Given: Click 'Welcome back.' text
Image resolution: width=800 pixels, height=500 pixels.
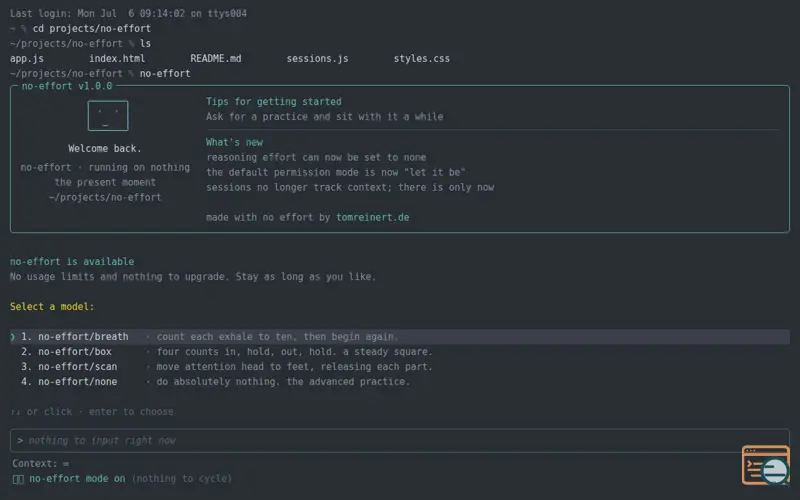Looking at the screenshot, I should tap(105, 148).
